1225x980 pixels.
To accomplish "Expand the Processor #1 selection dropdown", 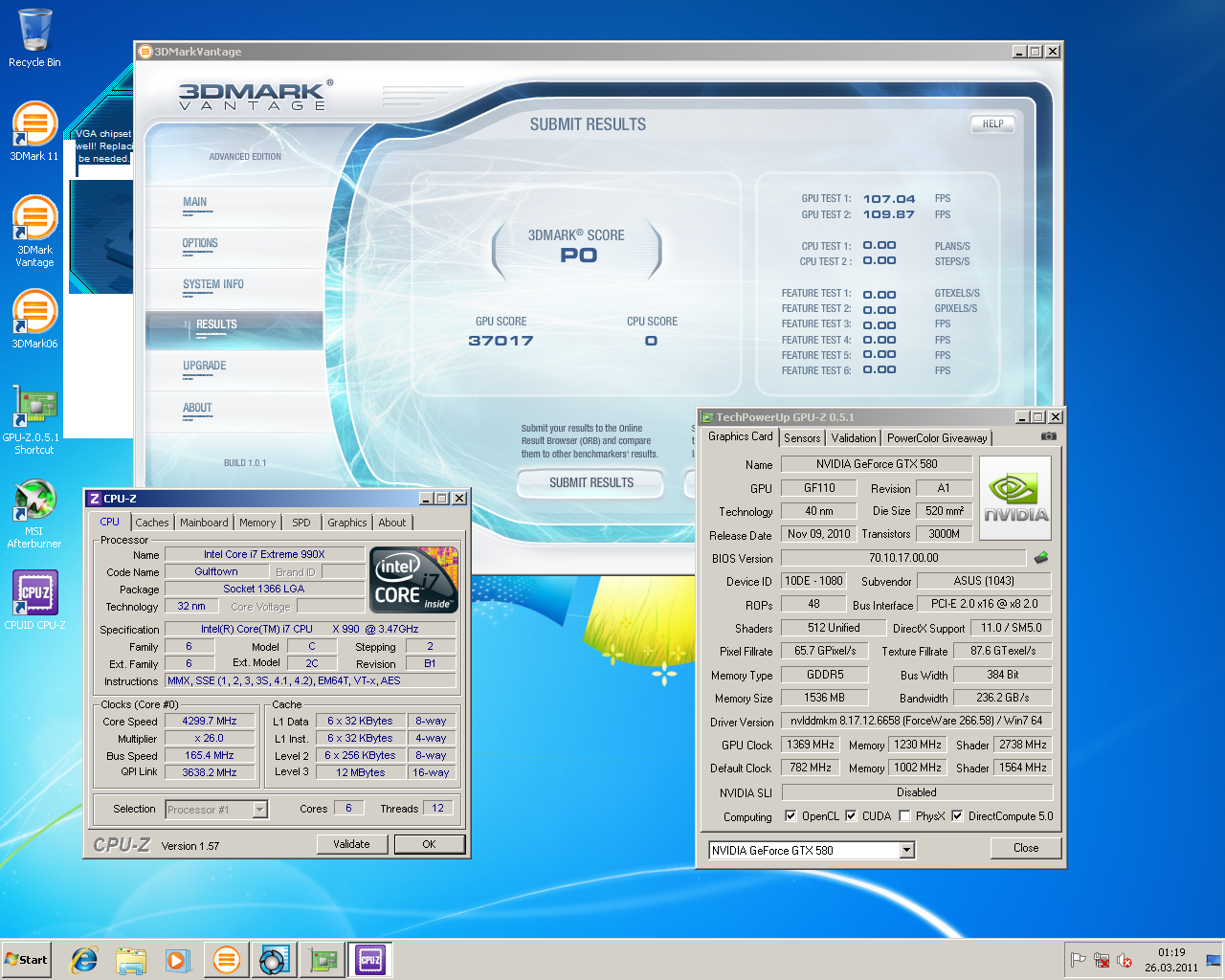I will tap(259, 810).
